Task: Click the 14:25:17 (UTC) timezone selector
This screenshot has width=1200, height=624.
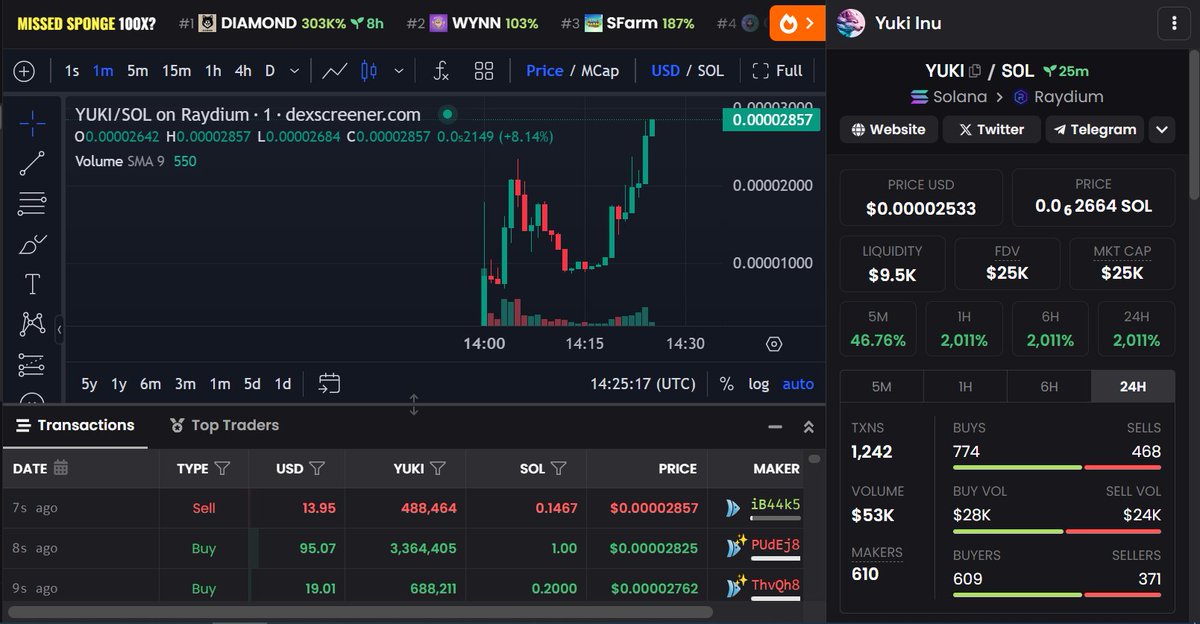Action: coord(643,384)
